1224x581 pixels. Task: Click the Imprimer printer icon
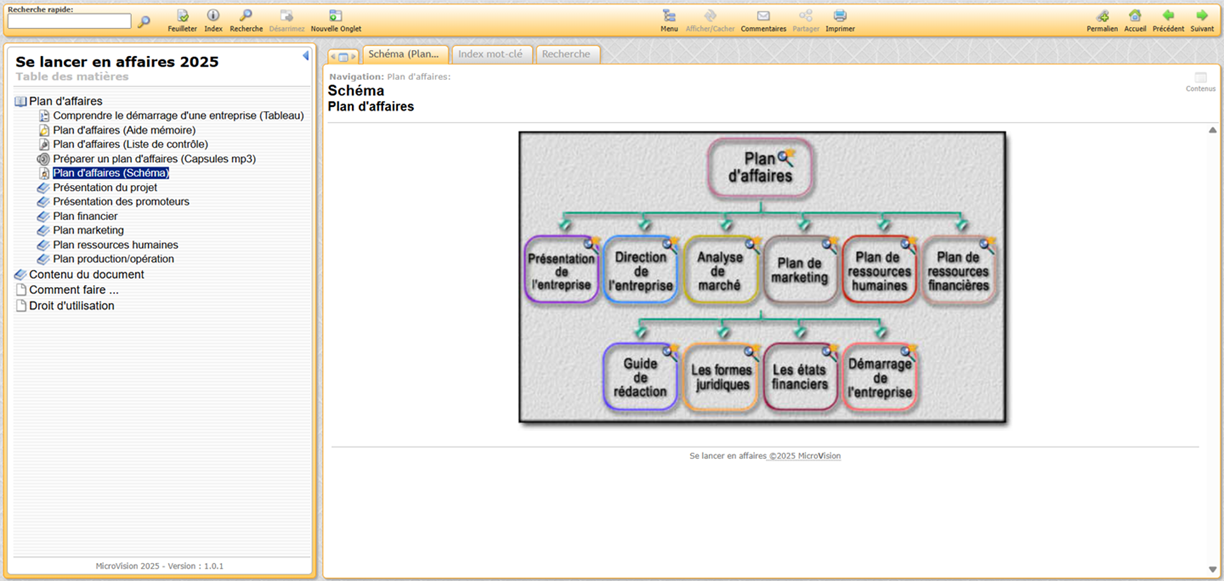(840, 16)
